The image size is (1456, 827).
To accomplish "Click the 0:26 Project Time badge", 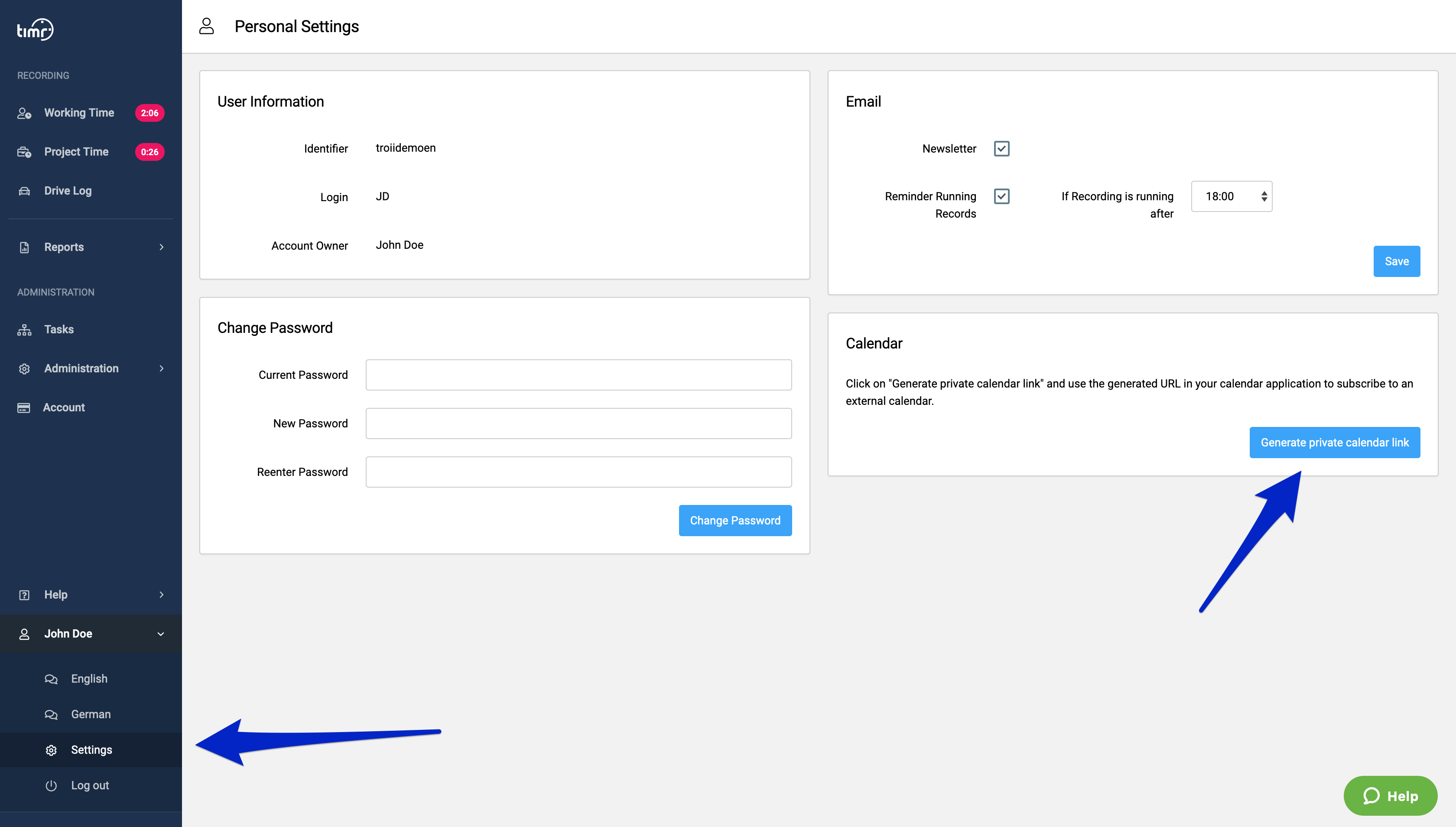I will pyautogui.click(x=149, y=152).
